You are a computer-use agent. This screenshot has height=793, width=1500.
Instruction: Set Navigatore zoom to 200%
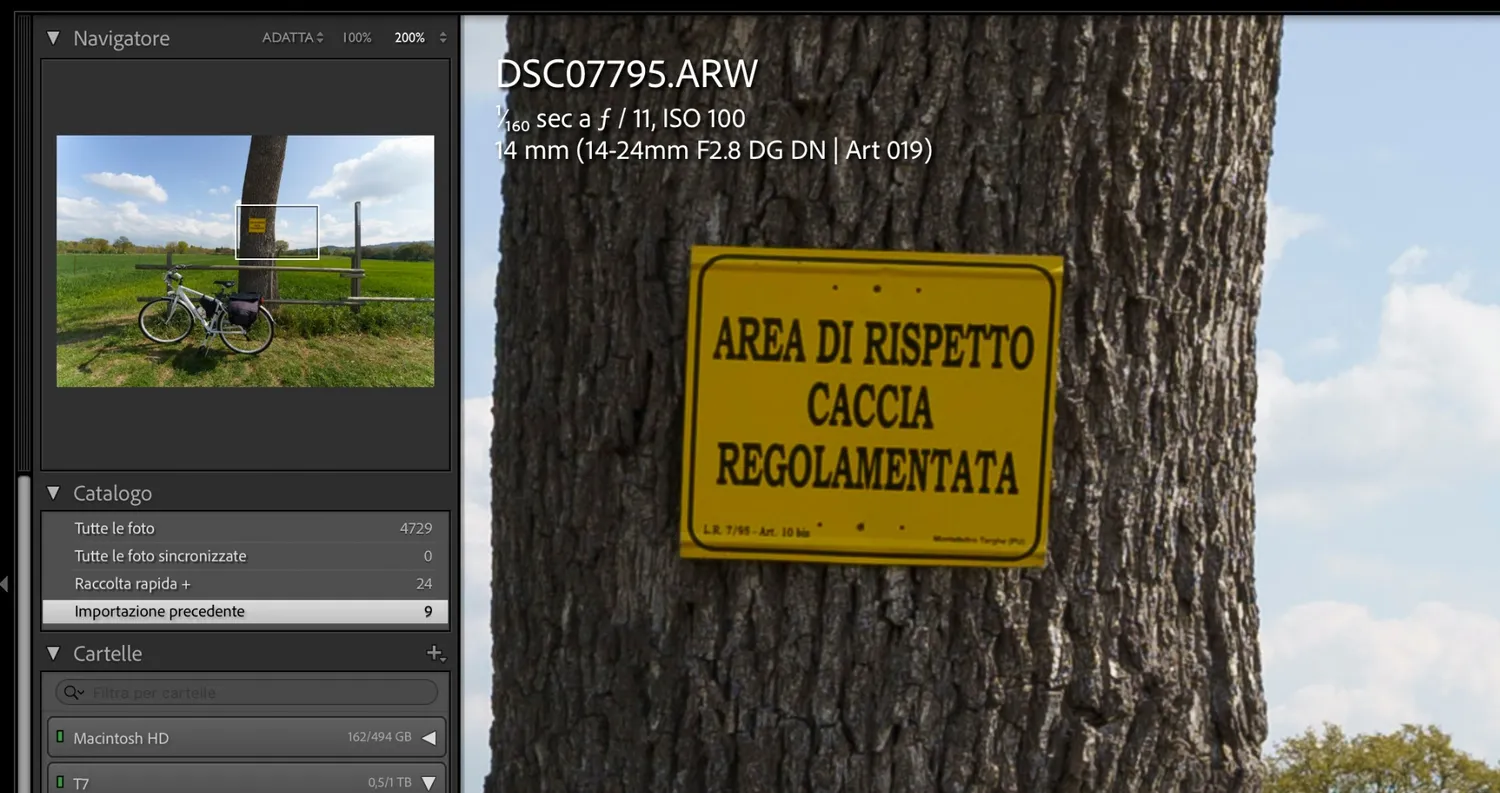409,38
